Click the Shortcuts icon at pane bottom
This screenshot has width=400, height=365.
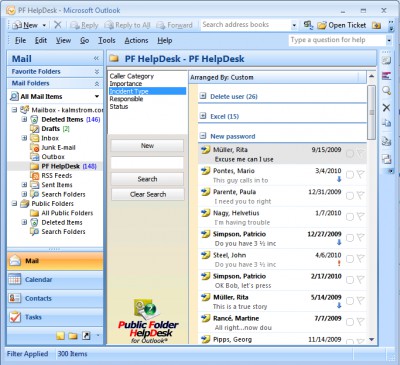click(86, 336)
